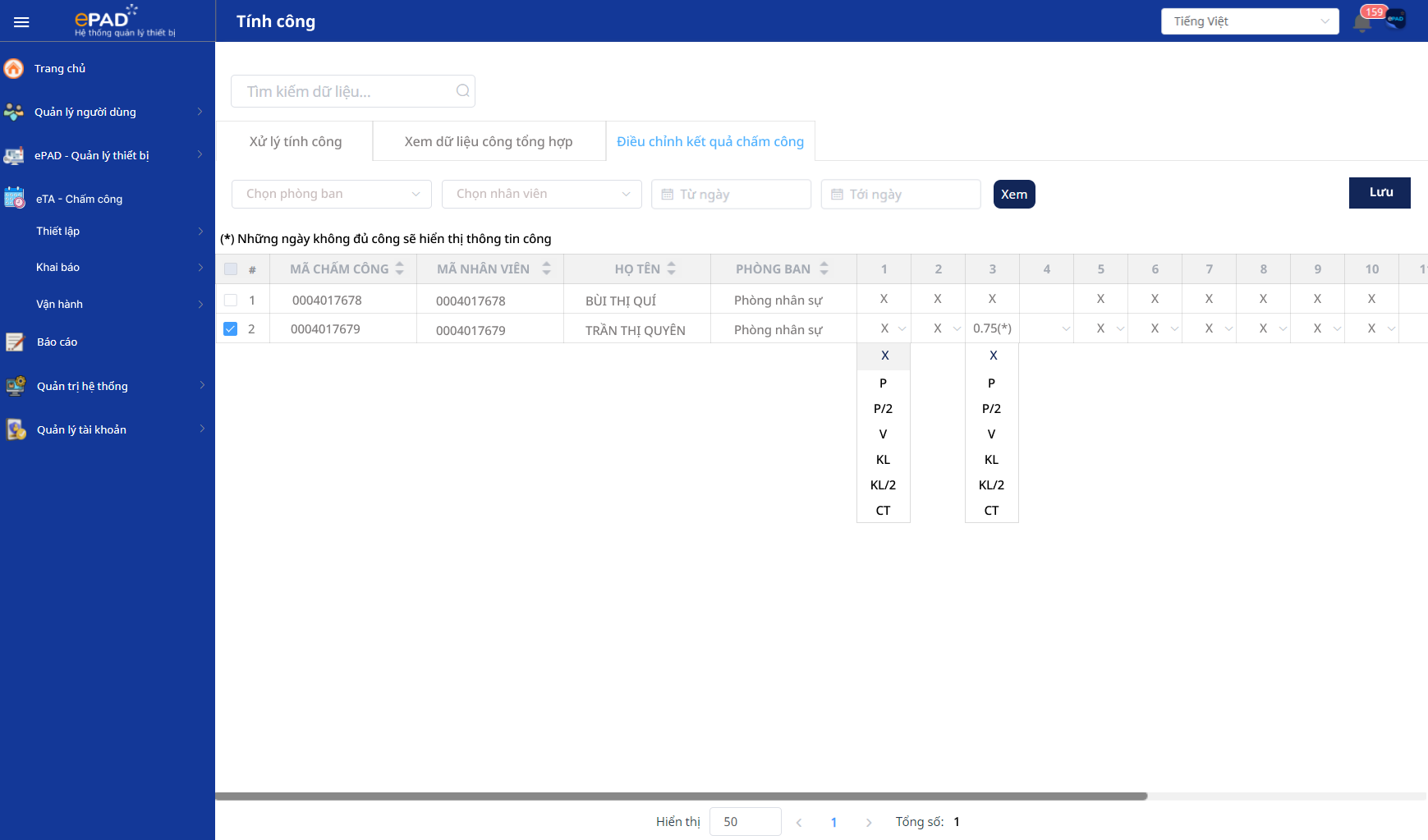Screen dimensions: 1428x840
Task: Switch to Xử lý tính công tab
Action: point(295,141)
